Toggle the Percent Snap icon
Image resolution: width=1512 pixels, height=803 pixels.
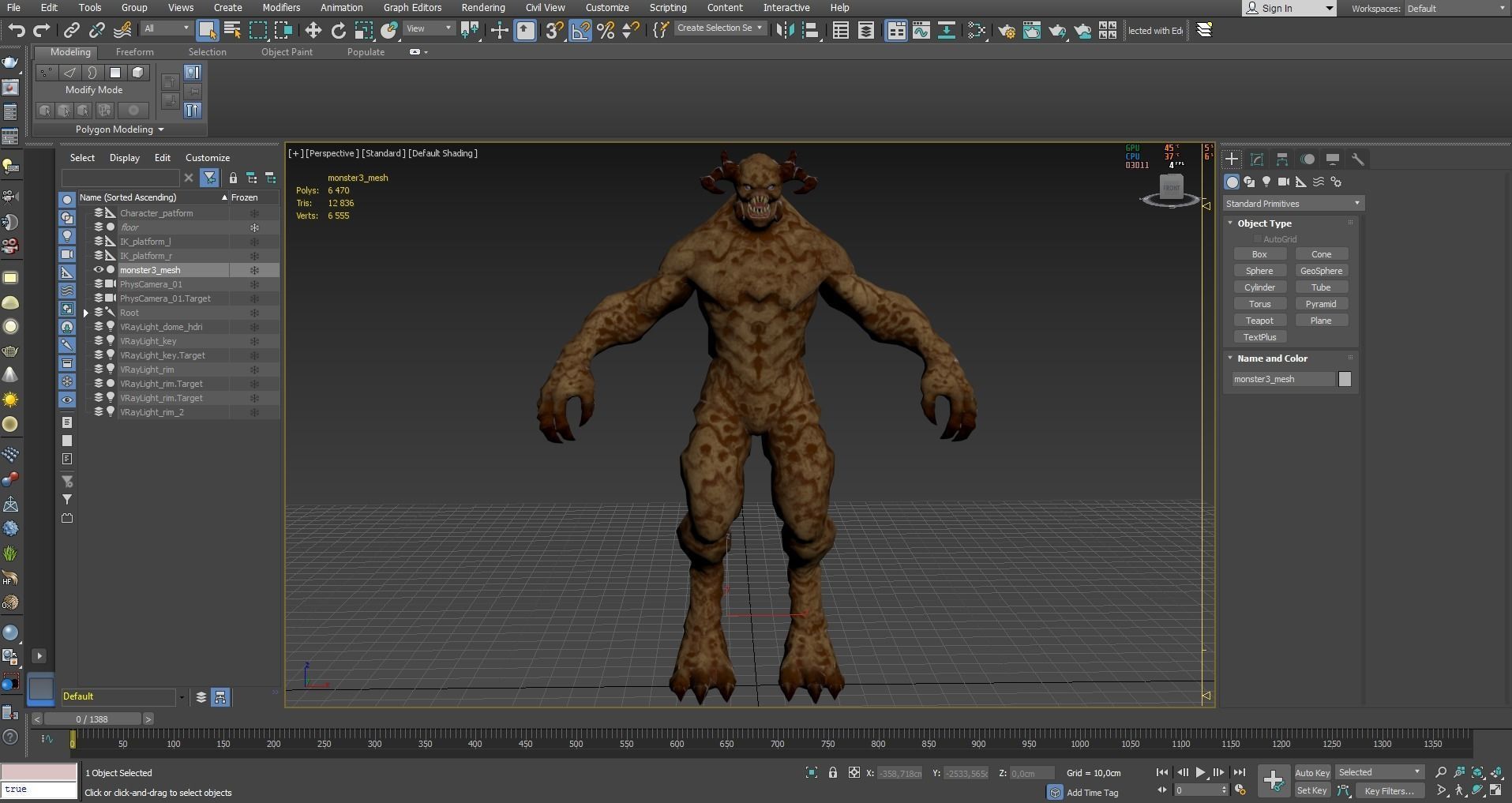[x=606, y=30]
